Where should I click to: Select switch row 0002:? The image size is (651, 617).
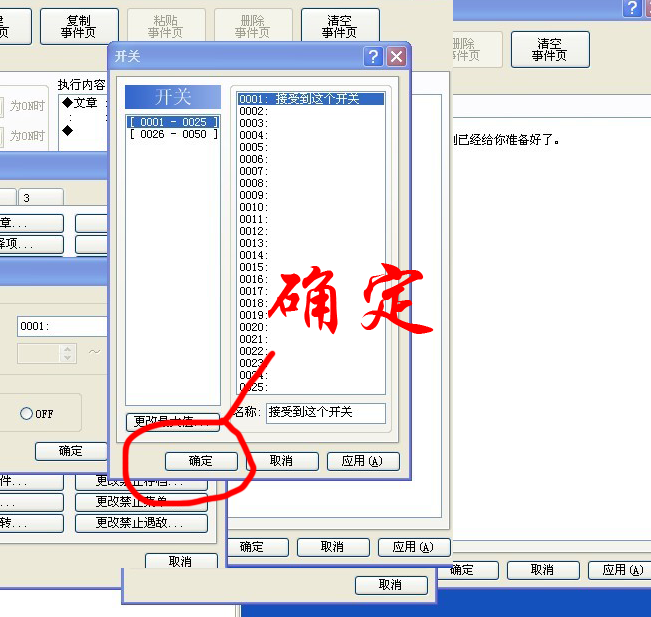311,111
